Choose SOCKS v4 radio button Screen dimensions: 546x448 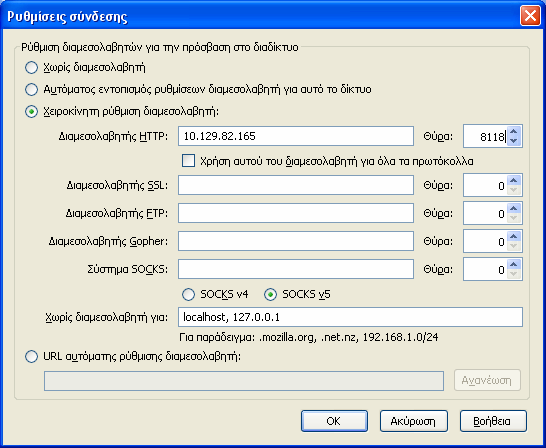(x=188, y=294)
